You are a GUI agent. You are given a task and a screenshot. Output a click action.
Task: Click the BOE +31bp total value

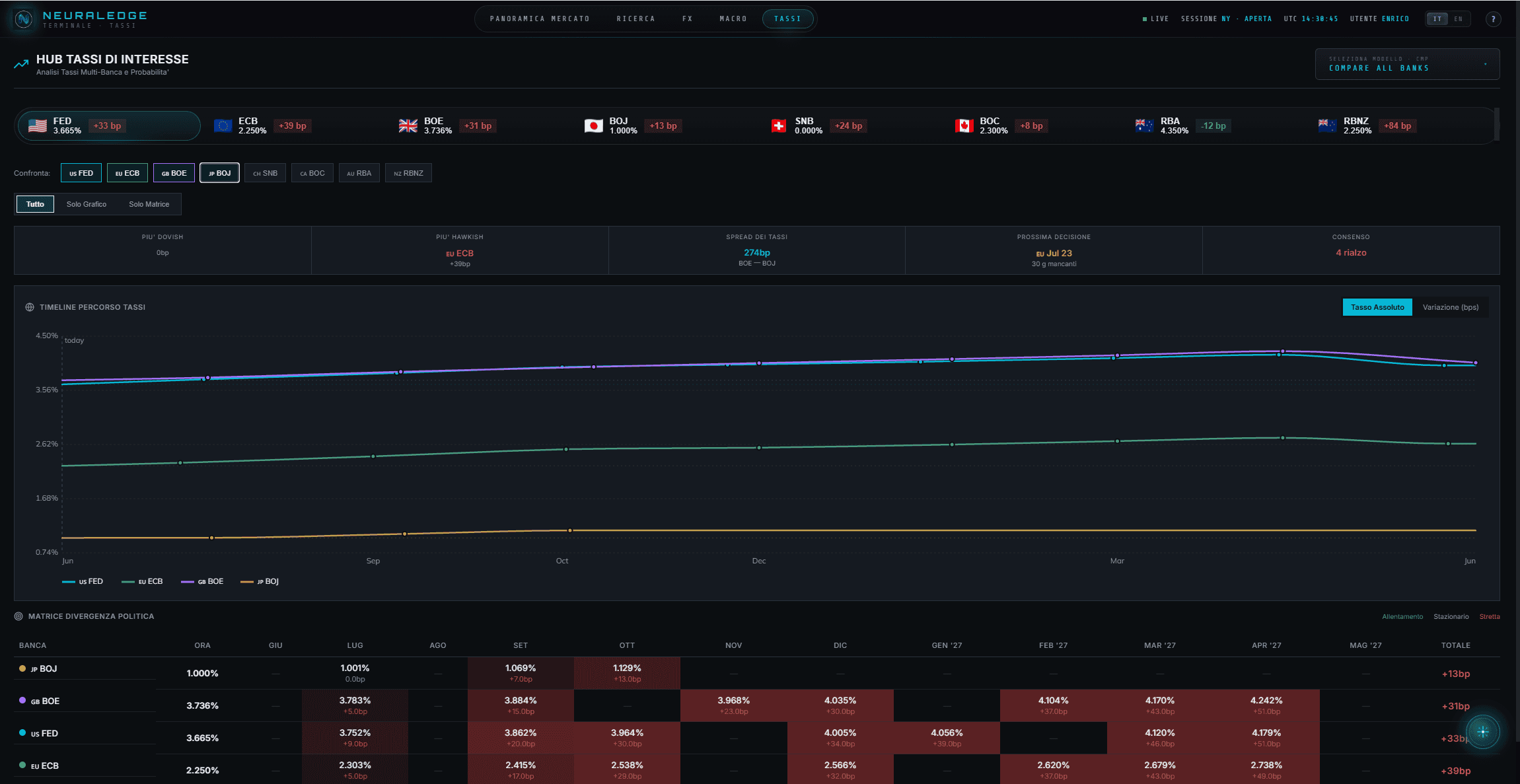[1456, 706]
